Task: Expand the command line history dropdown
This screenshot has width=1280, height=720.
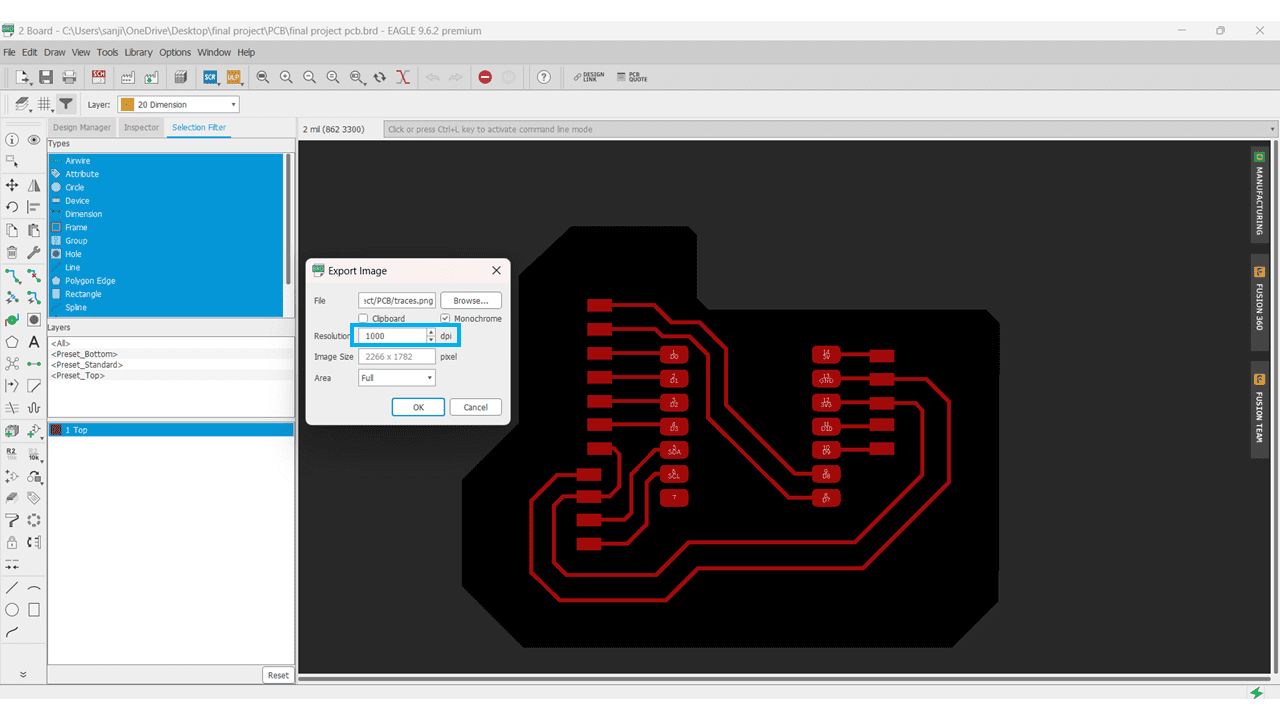Action: tap(1273, 129)
